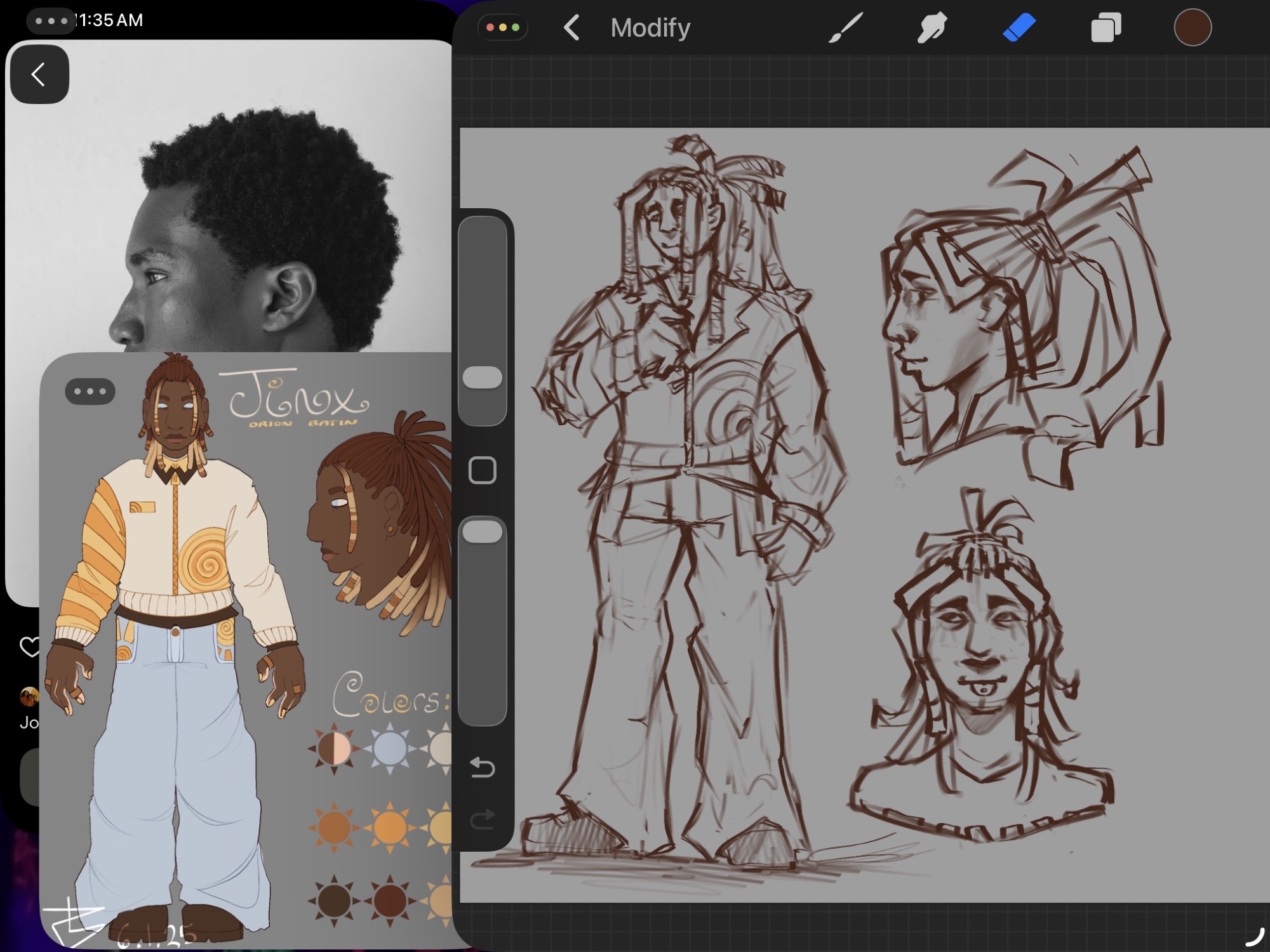The height and width of the screenshot is (952, 1270).
Task: Tap the square Modify button on sidebar
Action: click(482, 471)
